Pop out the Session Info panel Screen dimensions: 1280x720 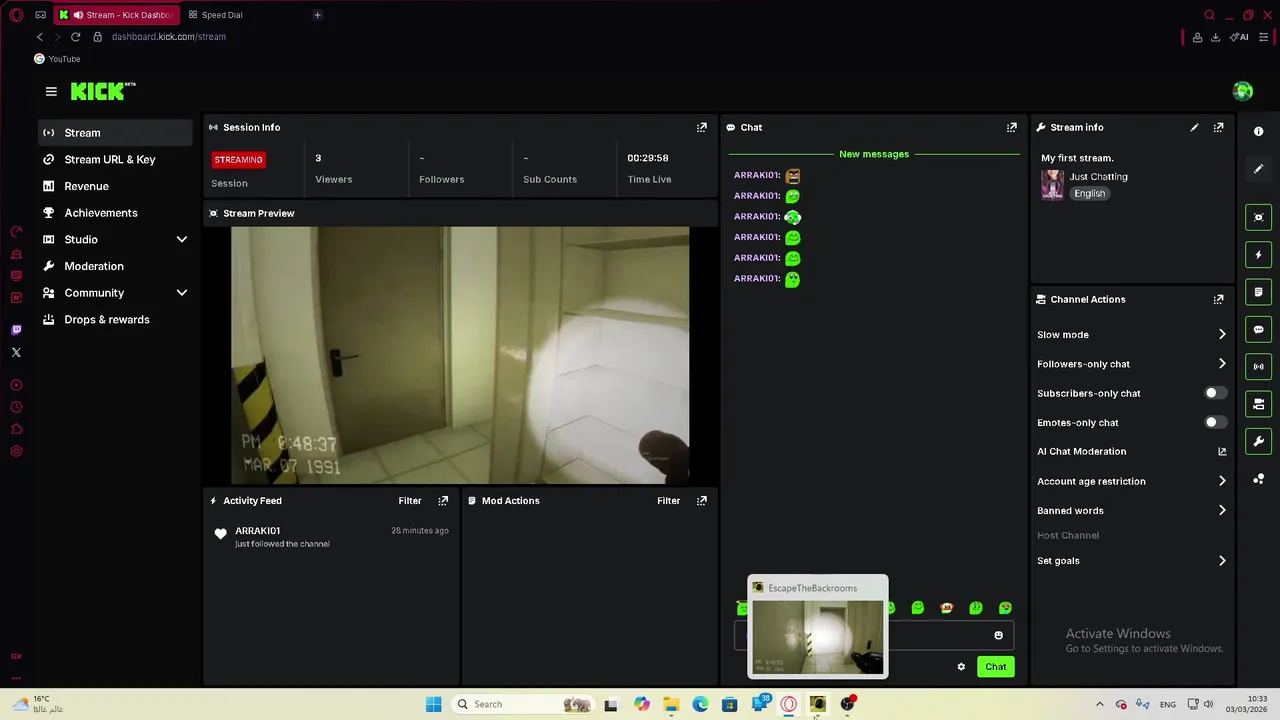702,127
